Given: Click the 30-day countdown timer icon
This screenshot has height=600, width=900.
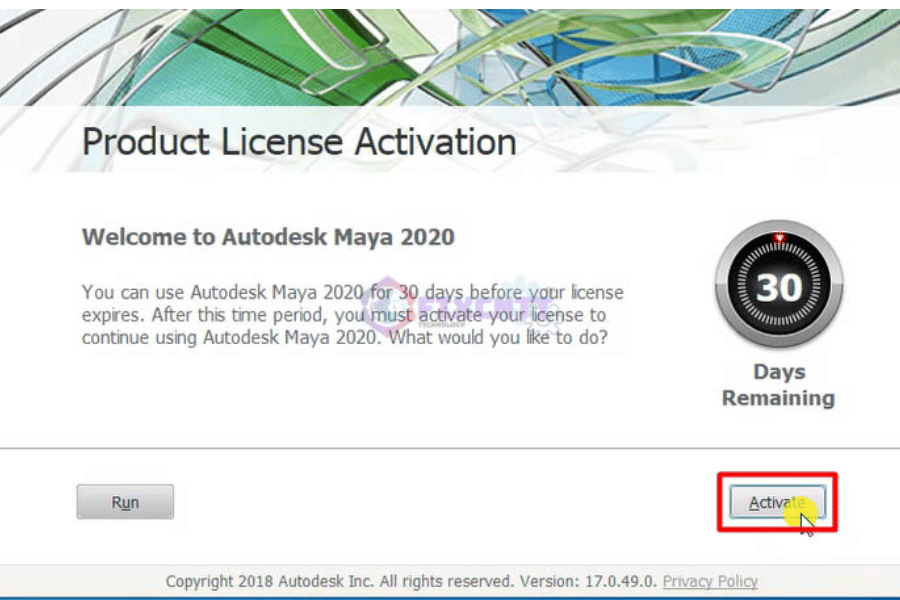Looking at the screenshot, I should coord(779,286).
